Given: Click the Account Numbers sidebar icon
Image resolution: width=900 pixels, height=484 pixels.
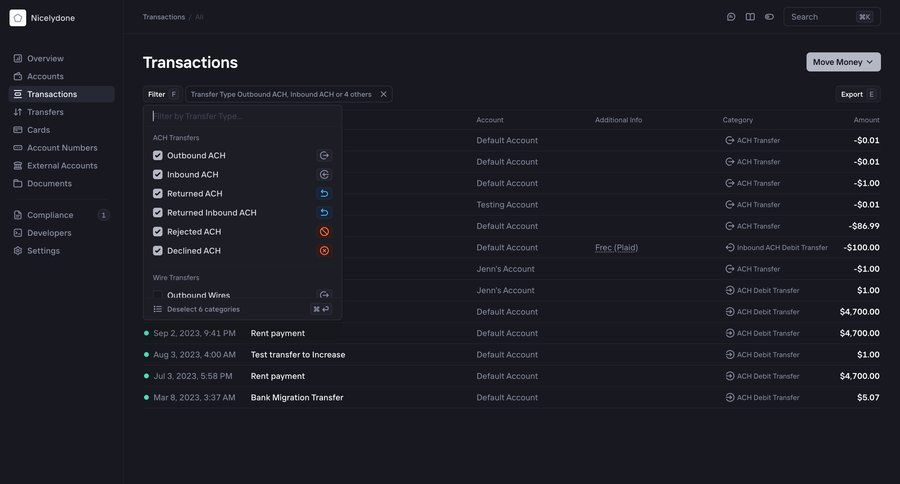Looking at the screenshot, I should (18, 148).
